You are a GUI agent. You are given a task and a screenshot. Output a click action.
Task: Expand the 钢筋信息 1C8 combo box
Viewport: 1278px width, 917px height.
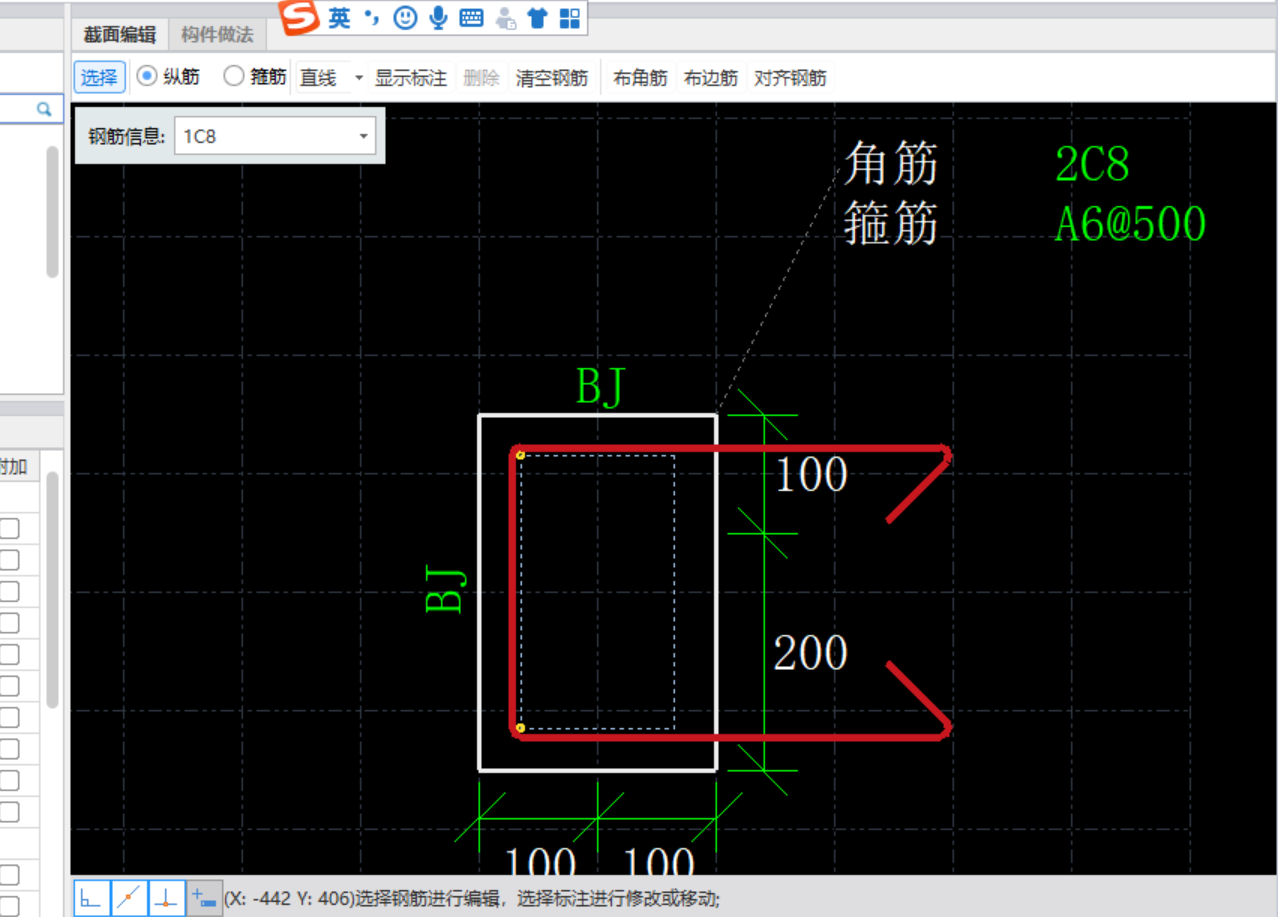363,137
